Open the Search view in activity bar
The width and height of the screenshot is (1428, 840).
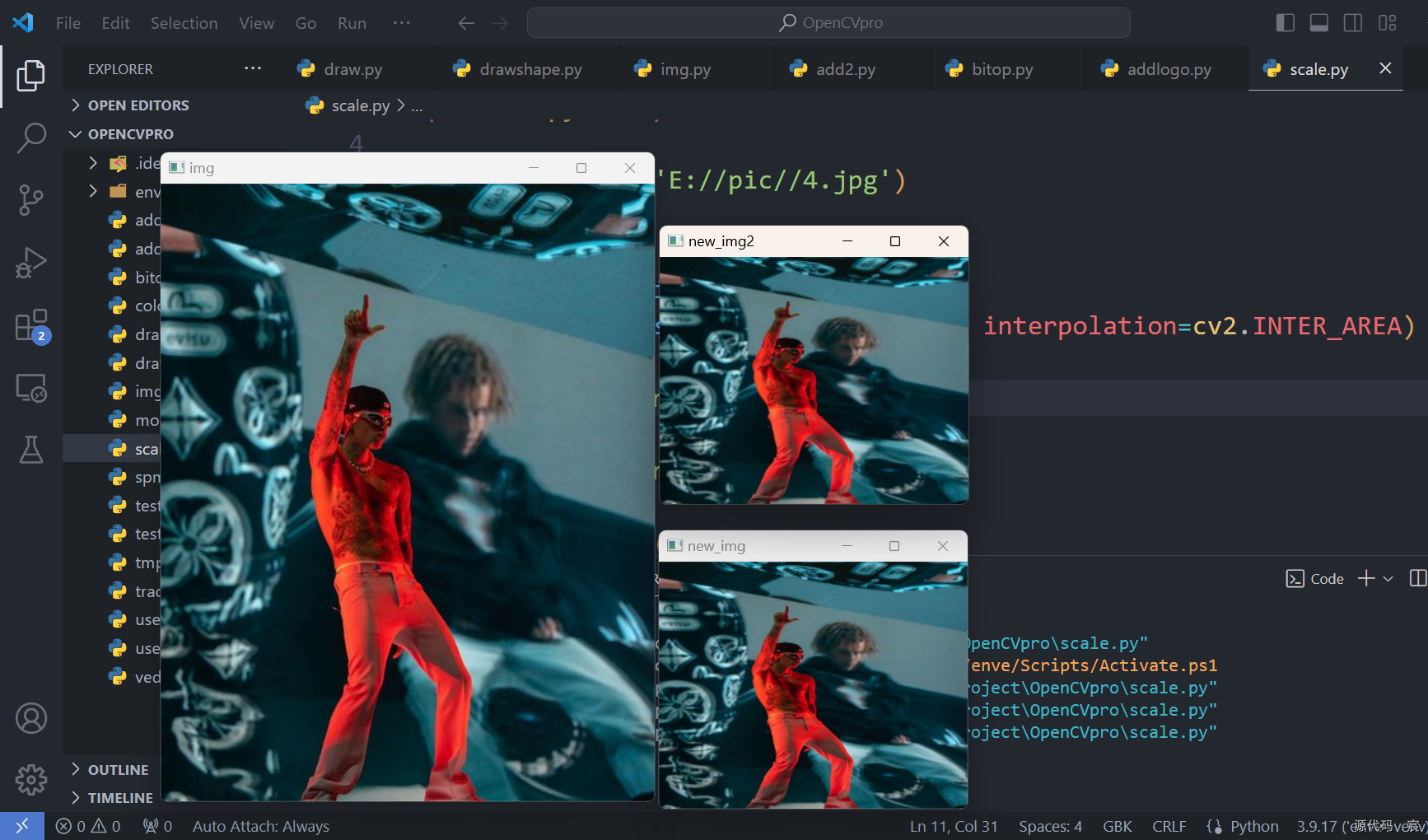30,138
